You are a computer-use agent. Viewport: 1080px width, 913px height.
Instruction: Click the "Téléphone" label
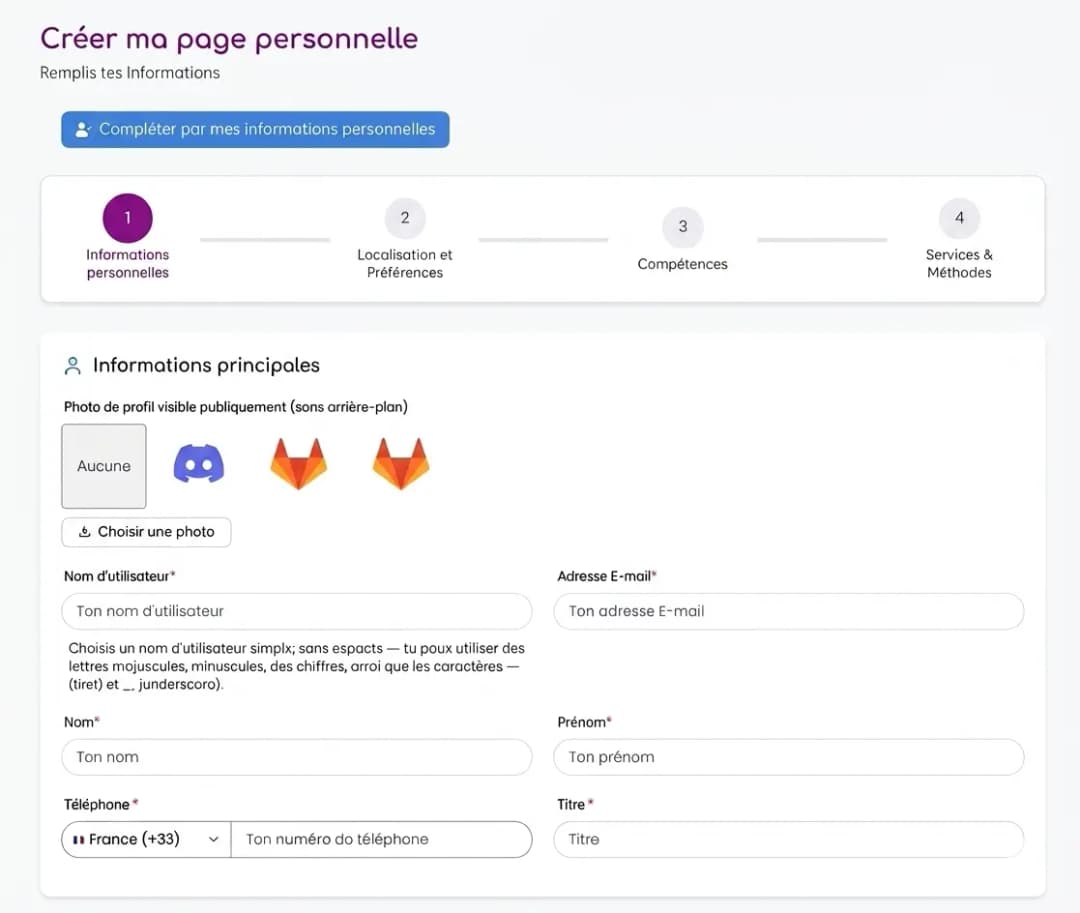(101, 804)
